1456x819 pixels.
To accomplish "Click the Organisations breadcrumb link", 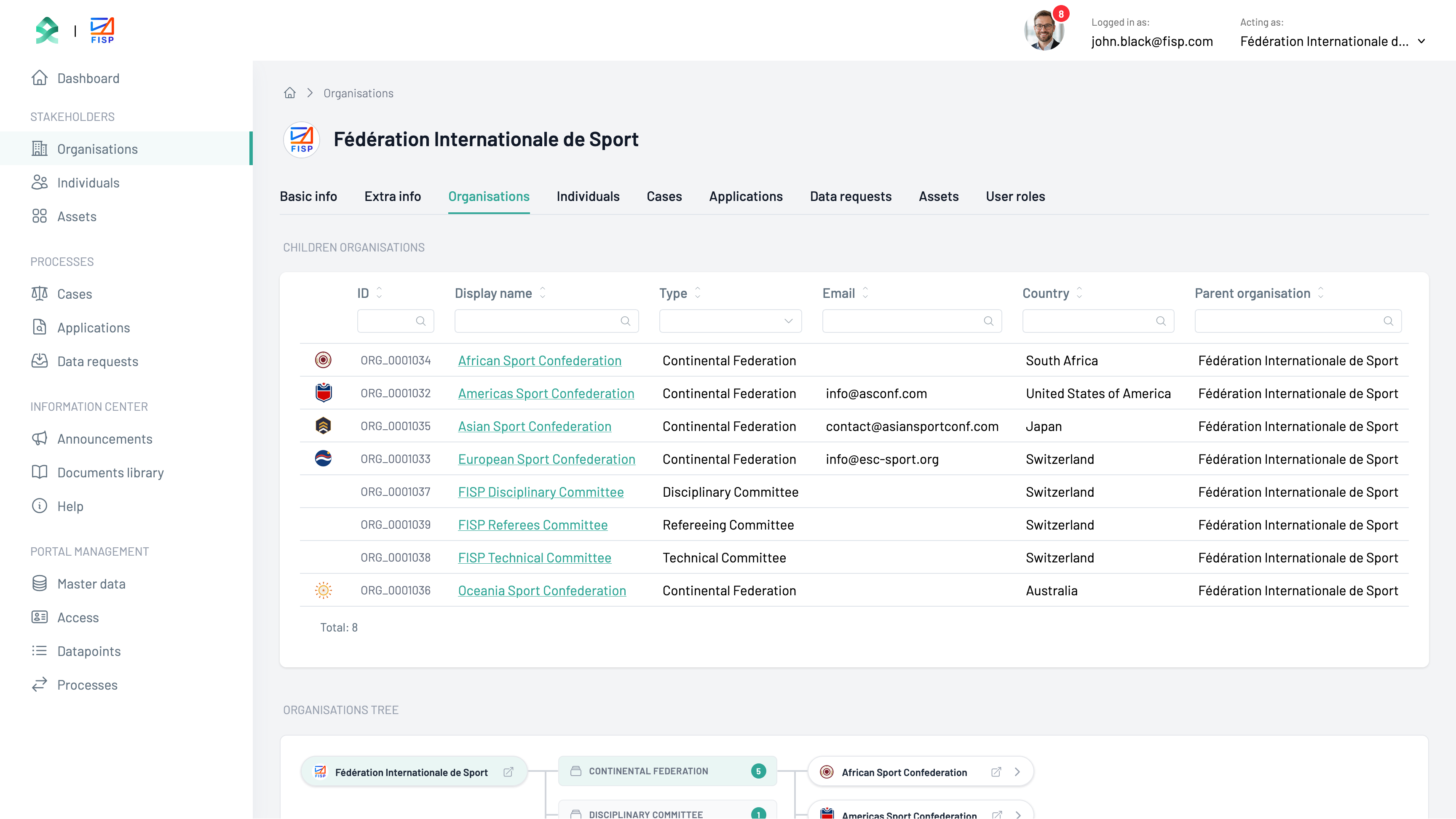I will click(359, 93).
